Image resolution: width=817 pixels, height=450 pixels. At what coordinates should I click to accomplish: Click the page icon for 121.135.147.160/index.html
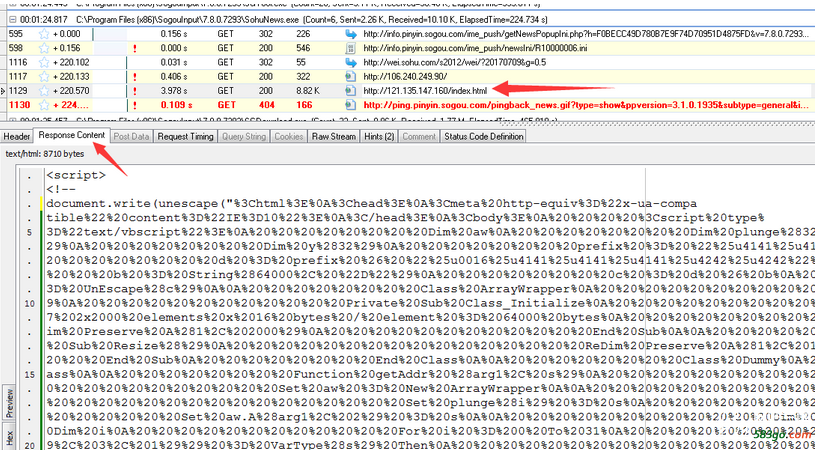(351, 91)
